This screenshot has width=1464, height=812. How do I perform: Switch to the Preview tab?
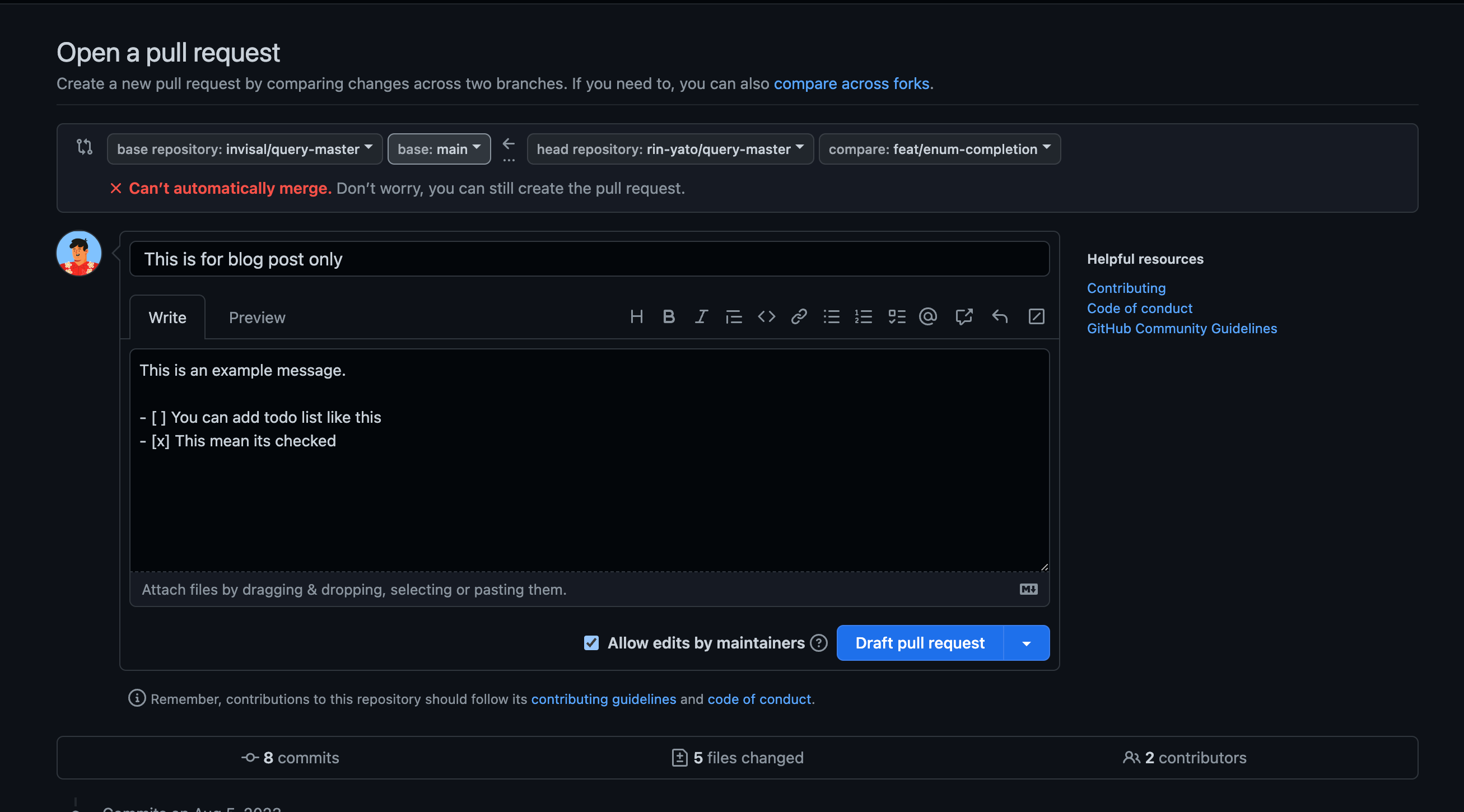pos(257,317)
